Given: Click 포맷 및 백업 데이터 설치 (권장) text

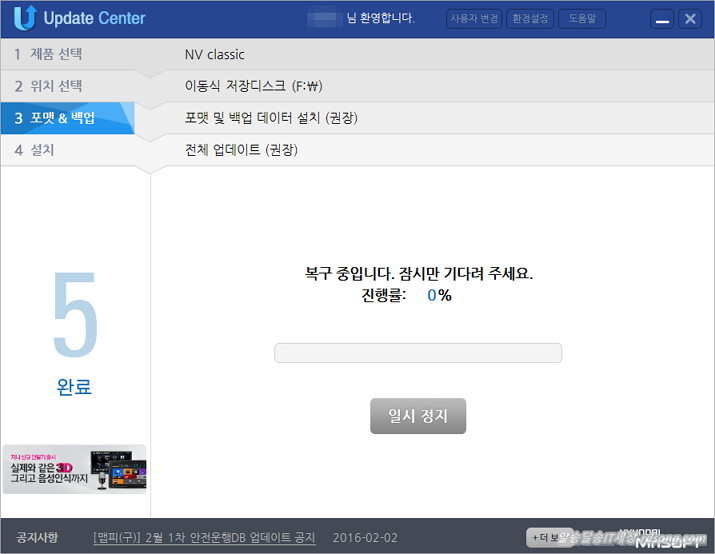Looking at the screenshot, I should click(x=271, y=118).
